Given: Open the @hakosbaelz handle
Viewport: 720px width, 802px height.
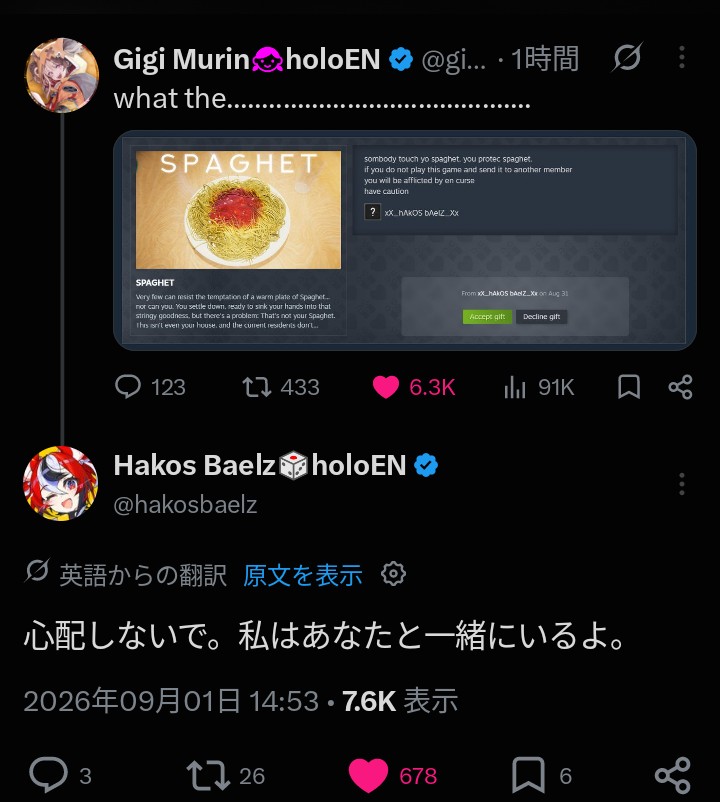Looking at the screenshot, I should pos(185,505).
